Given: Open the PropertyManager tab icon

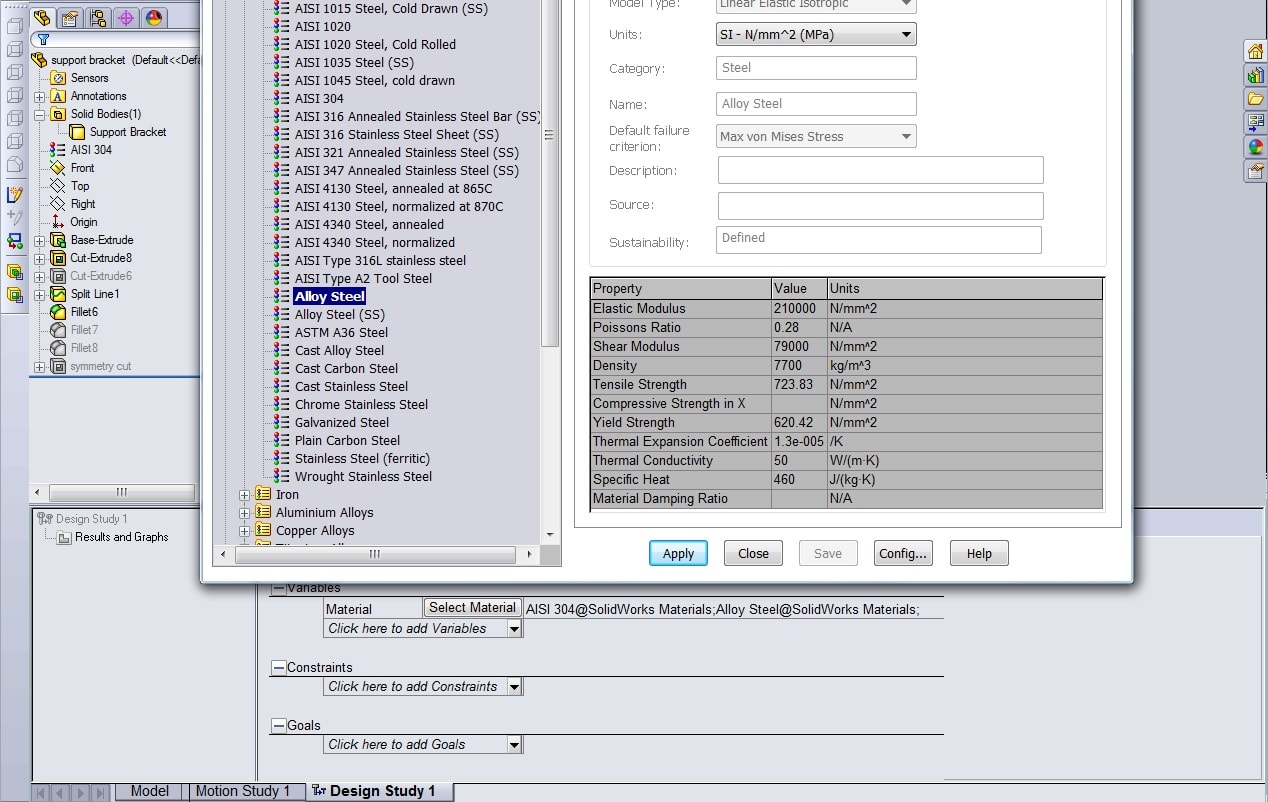Looking at the screenshot, I should [70, 18].
